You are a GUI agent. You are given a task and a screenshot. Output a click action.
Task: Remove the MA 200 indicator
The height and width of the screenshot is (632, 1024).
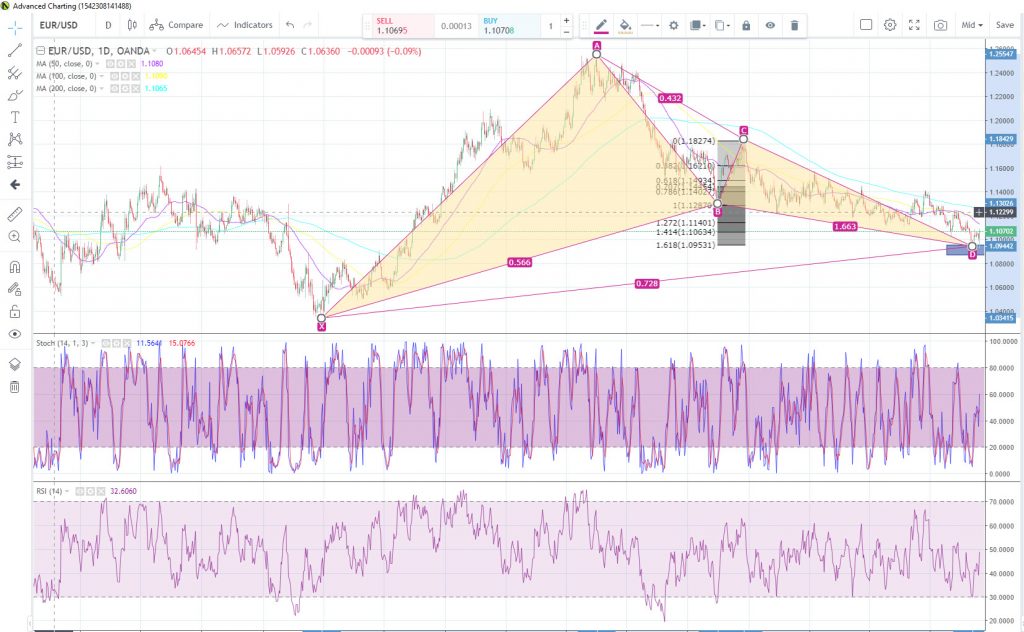point(135,88)
